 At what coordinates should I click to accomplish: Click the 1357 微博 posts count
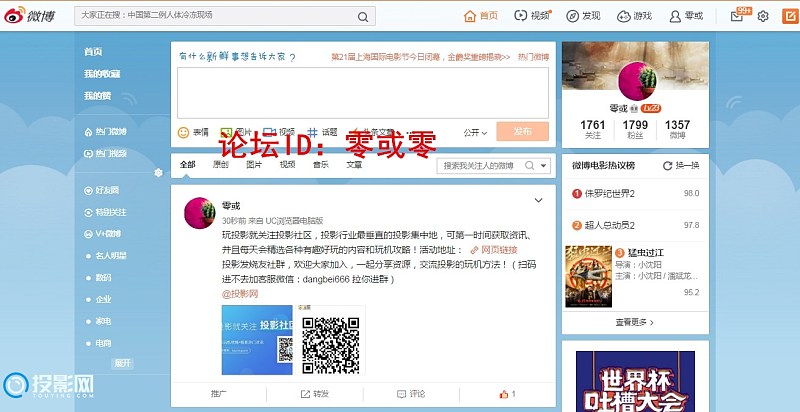(x=678, y=130)
